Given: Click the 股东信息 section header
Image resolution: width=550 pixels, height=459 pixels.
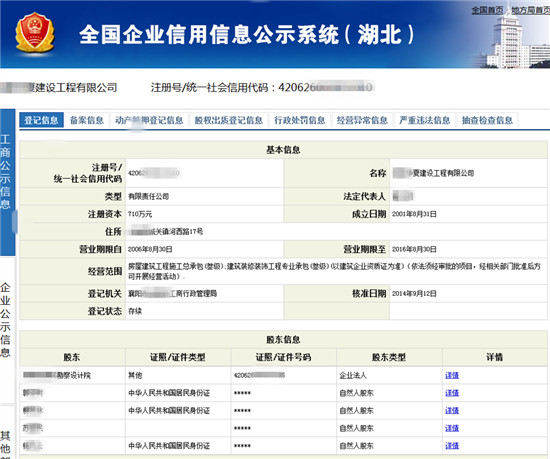Looking at the screenshot, I should click(283, 339).
